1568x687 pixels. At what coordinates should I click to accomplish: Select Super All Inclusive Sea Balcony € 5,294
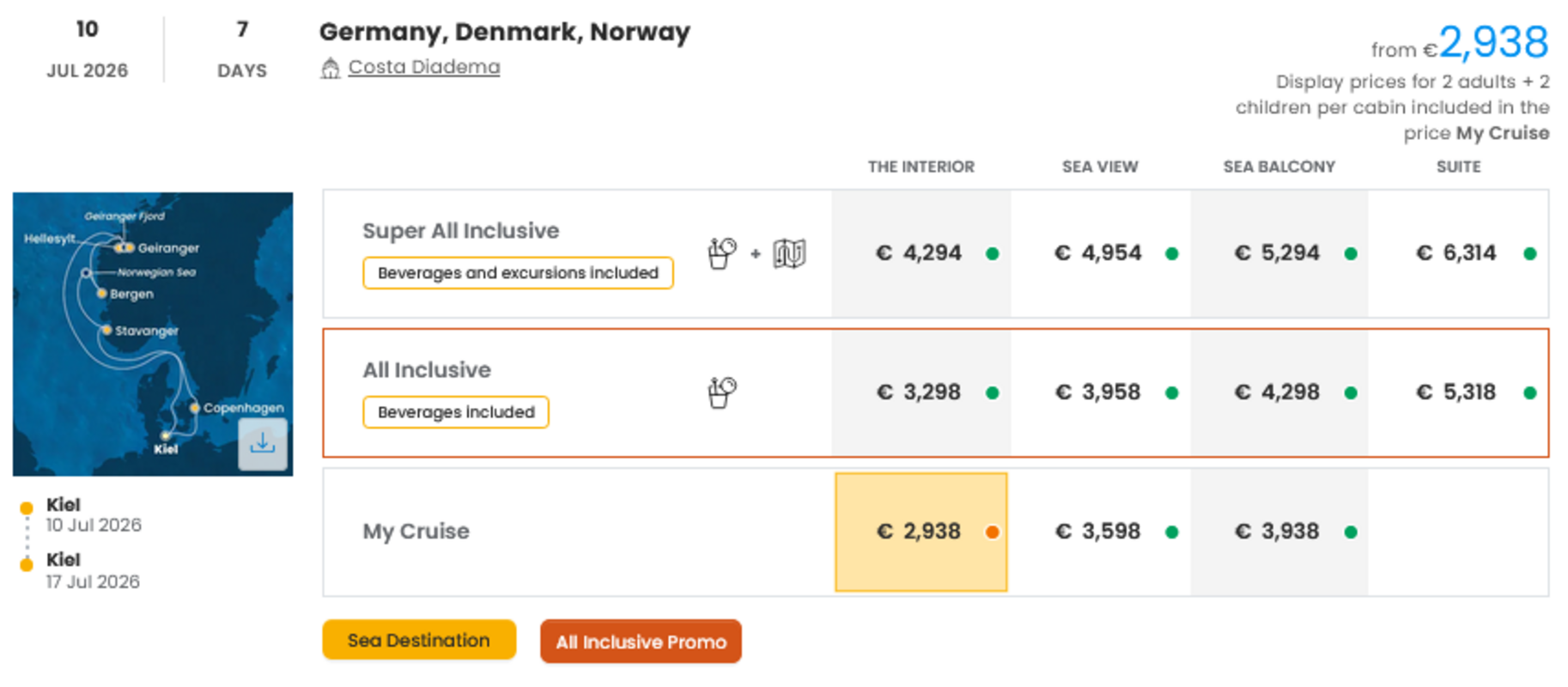1278,253
